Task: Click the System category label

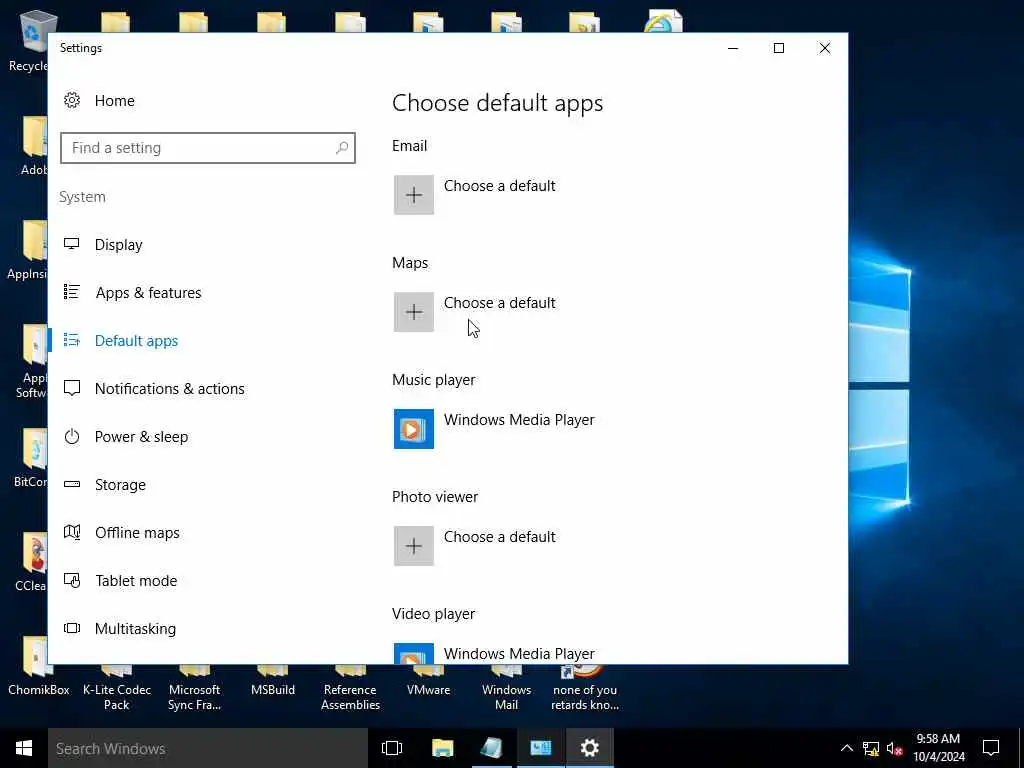Action: pyautogui.click(x=82, y=197)
